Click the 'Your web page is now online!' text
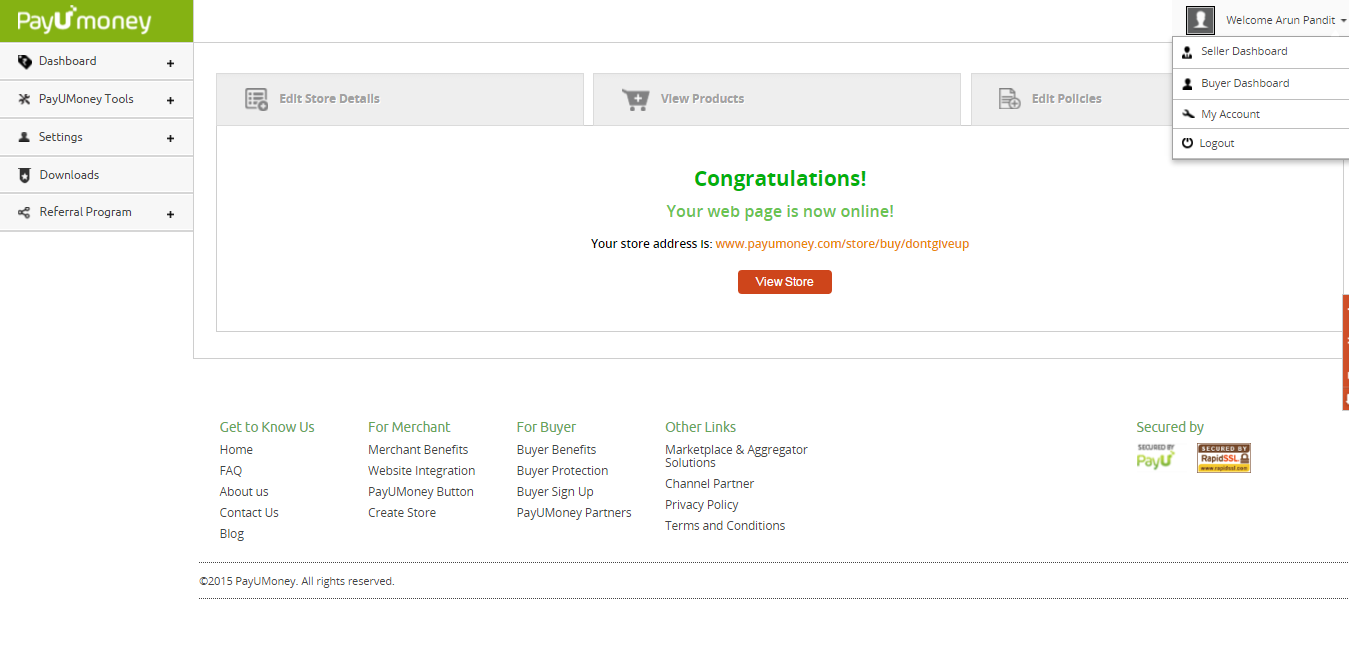1349x650 pixels. click(780, 212)
